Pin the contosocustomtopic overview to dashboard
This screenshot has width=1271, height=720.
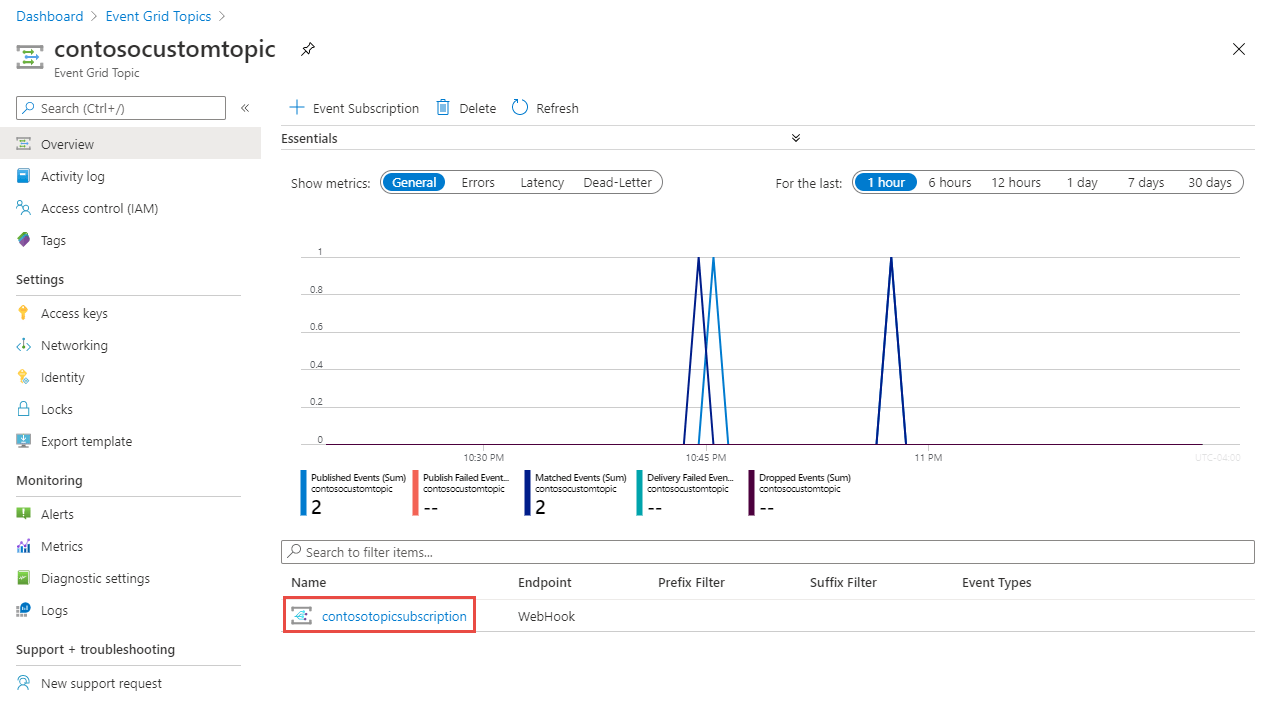tap(307, 48)
